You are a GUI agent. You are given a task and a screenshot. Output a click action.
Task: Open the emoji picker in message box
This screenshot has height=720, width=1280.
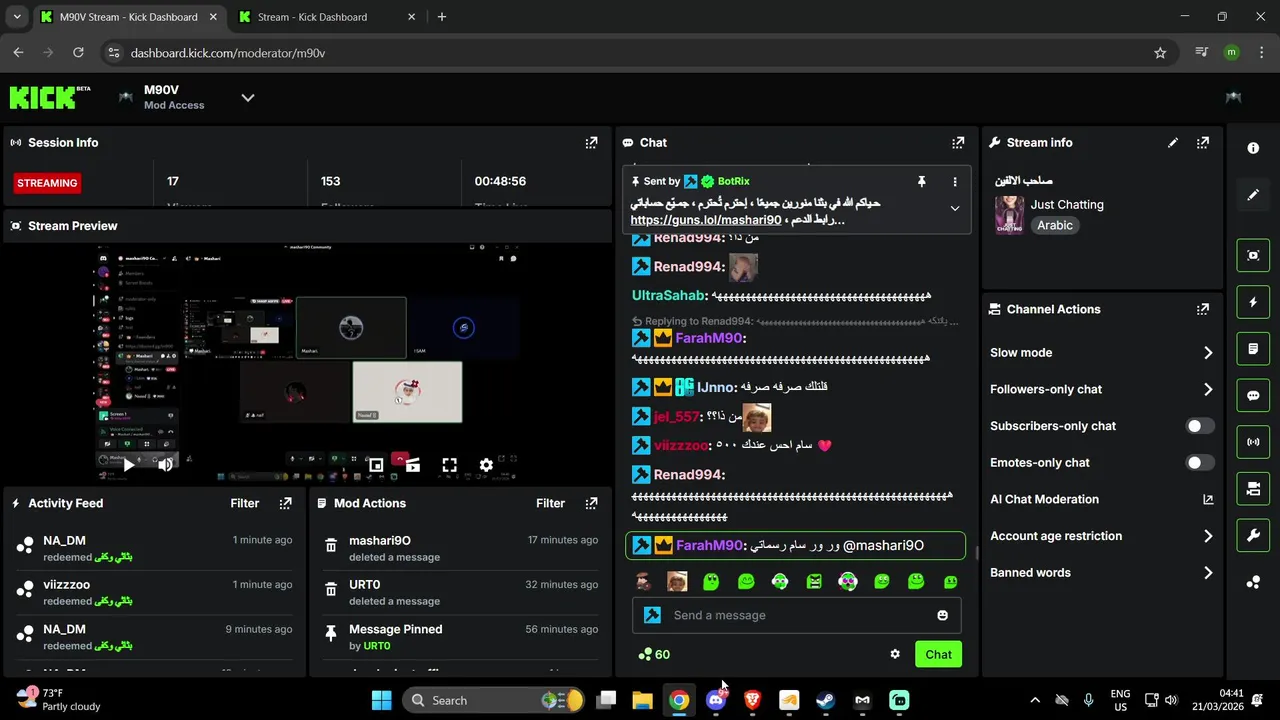[942, 615]
